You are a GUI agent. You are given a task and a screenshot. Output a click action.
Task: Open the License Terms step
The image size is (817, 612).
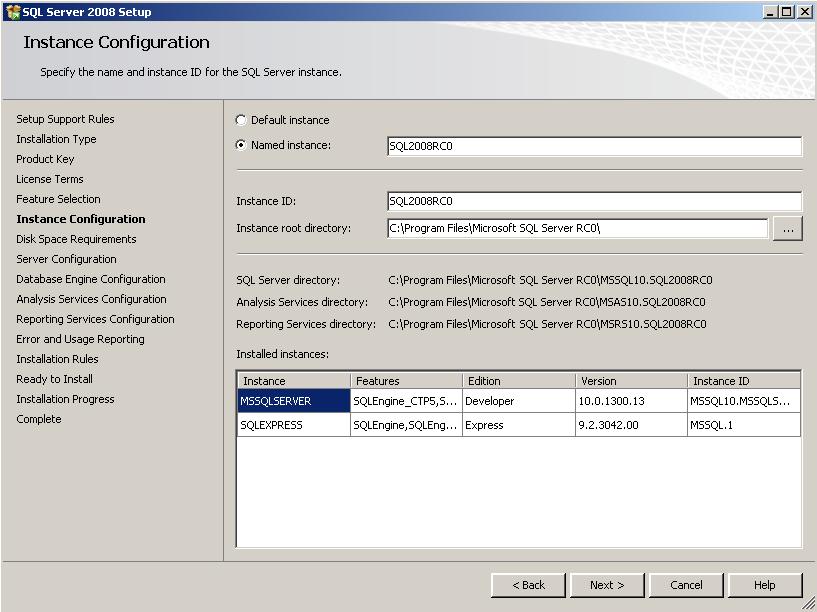[x=49, y=179]
